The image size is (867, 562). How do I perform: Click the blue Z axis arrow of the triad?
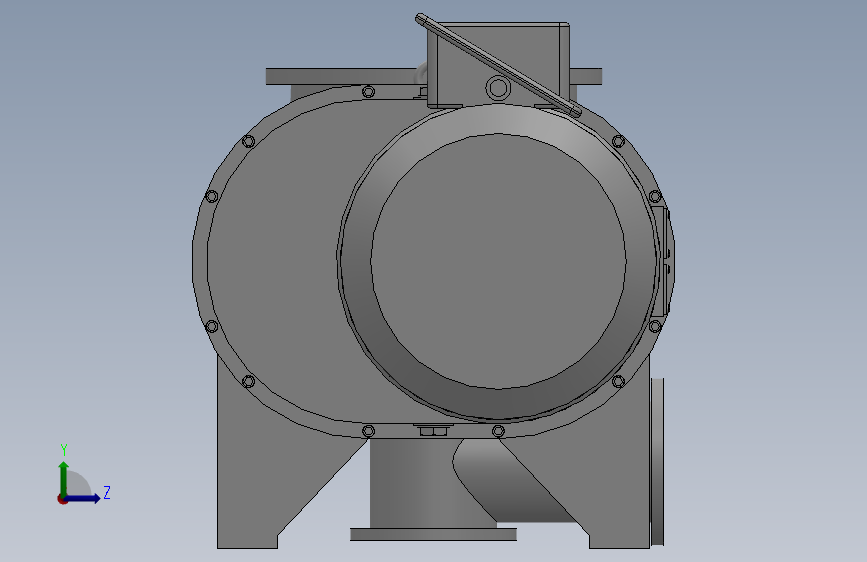click(x=83, y=498)
